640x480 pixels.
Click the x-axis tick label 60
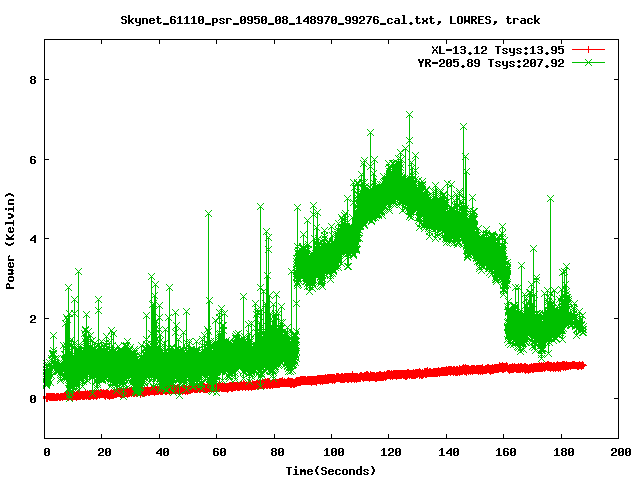coord(218,453)
